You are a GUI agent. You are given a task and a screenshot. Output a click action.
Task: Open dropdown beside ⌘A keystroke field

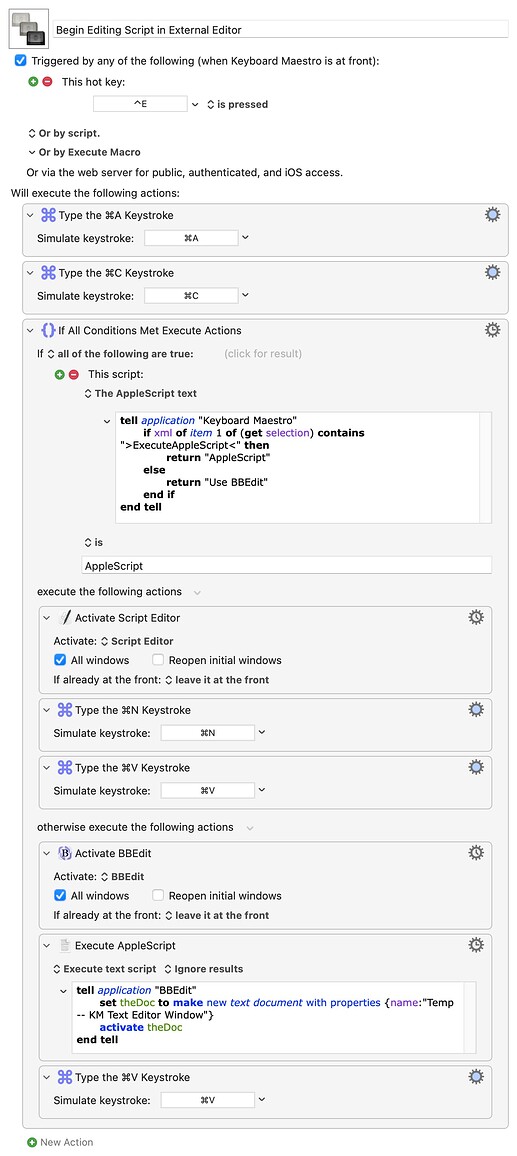(246, 238)
